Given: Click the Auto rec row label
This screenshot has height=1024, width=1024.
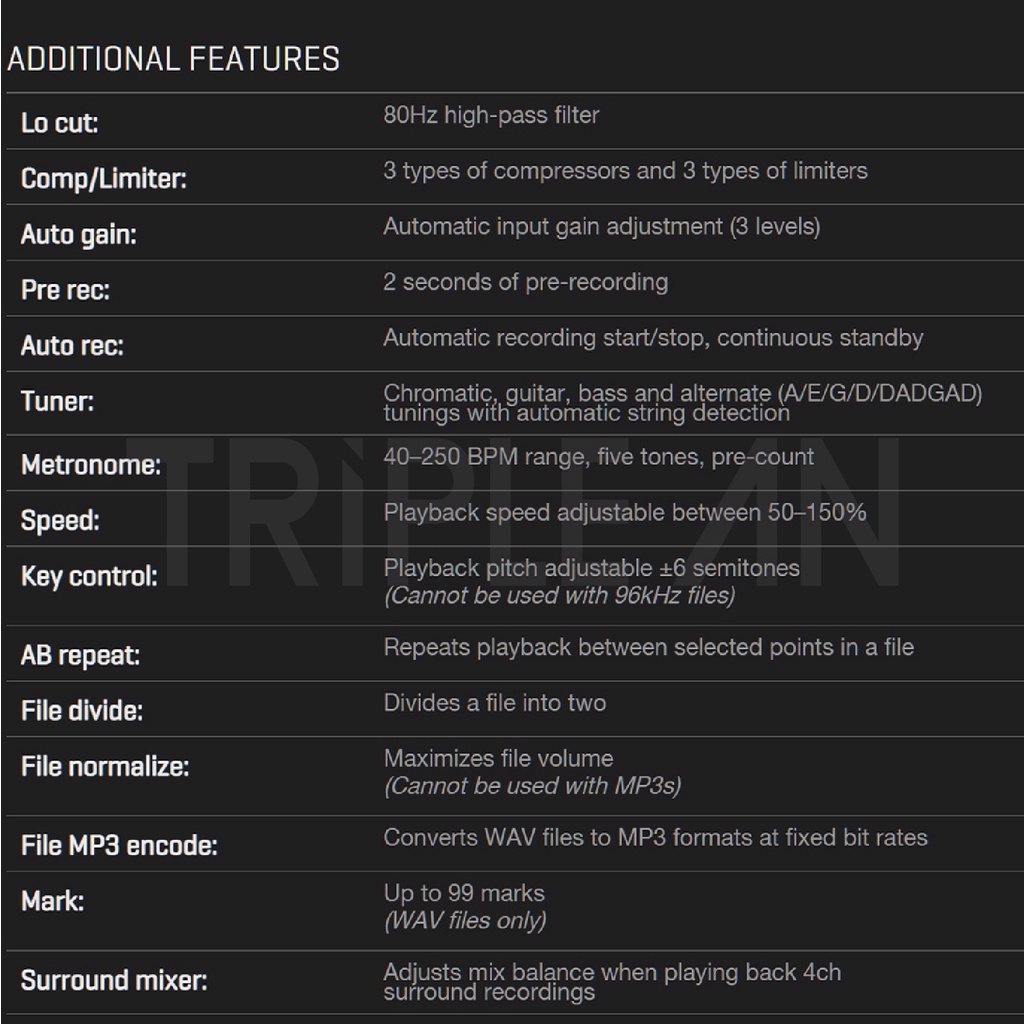Looking at the screenshot, I should (x=72, y=345).
